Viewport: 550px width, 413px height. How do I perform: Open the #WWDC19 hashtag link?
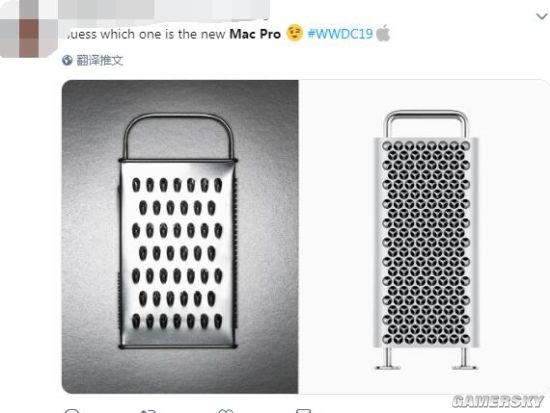pos(340,34)
